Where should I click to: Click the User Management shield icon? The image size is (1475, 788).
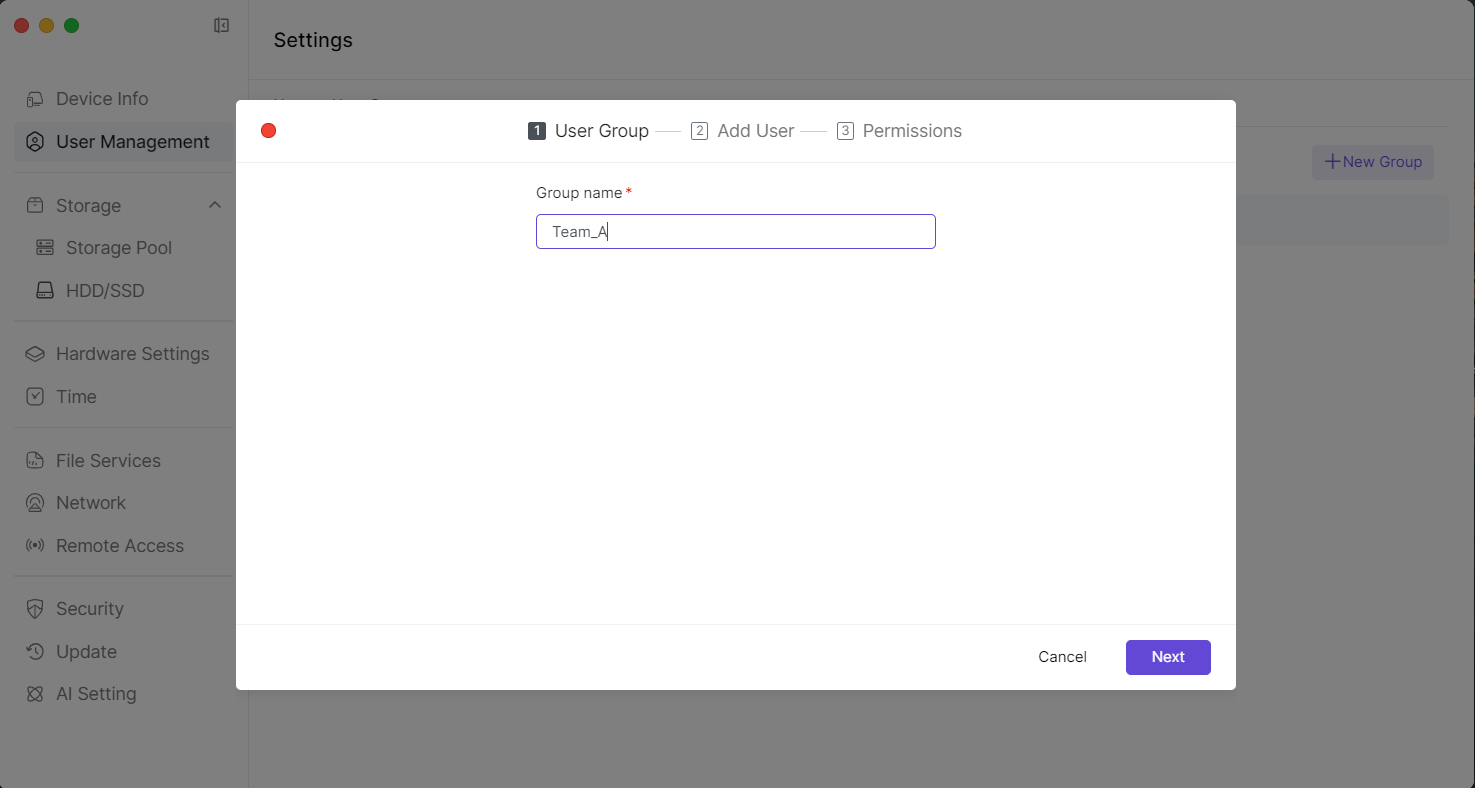pos(35,142)
